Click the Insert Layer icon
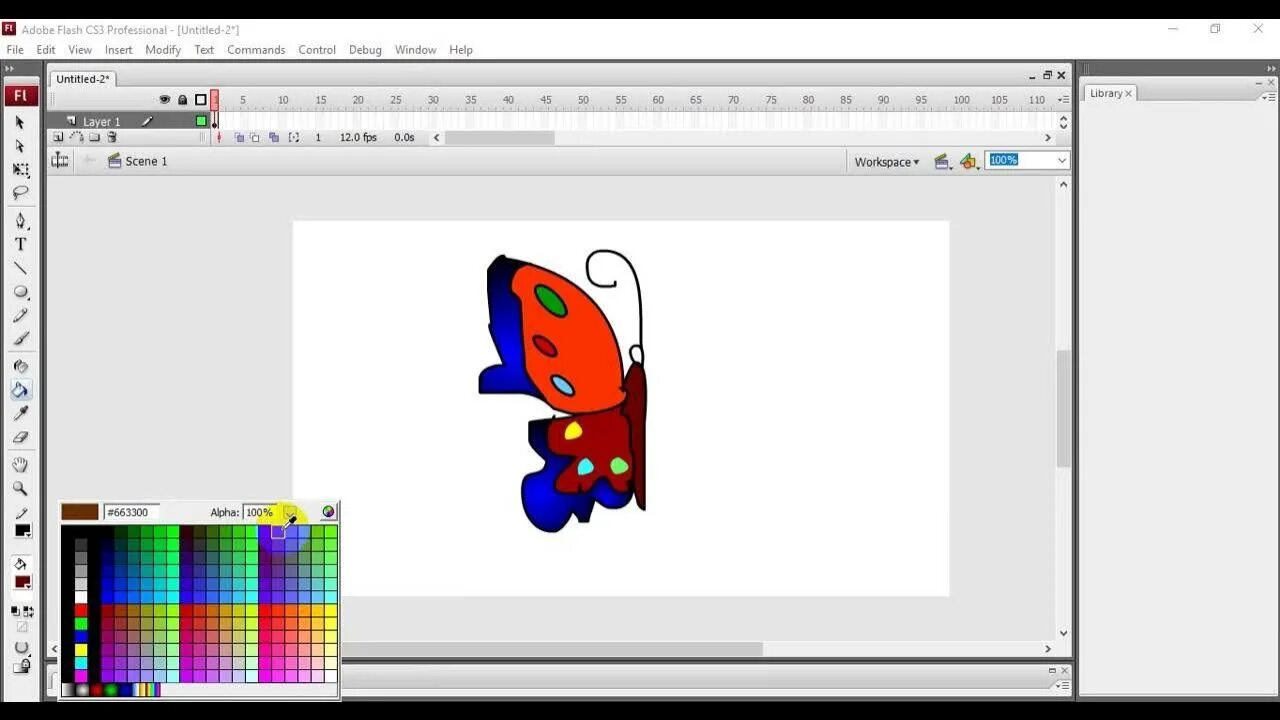The width and height of the screenshot is (1280, 720). point(58,137)
